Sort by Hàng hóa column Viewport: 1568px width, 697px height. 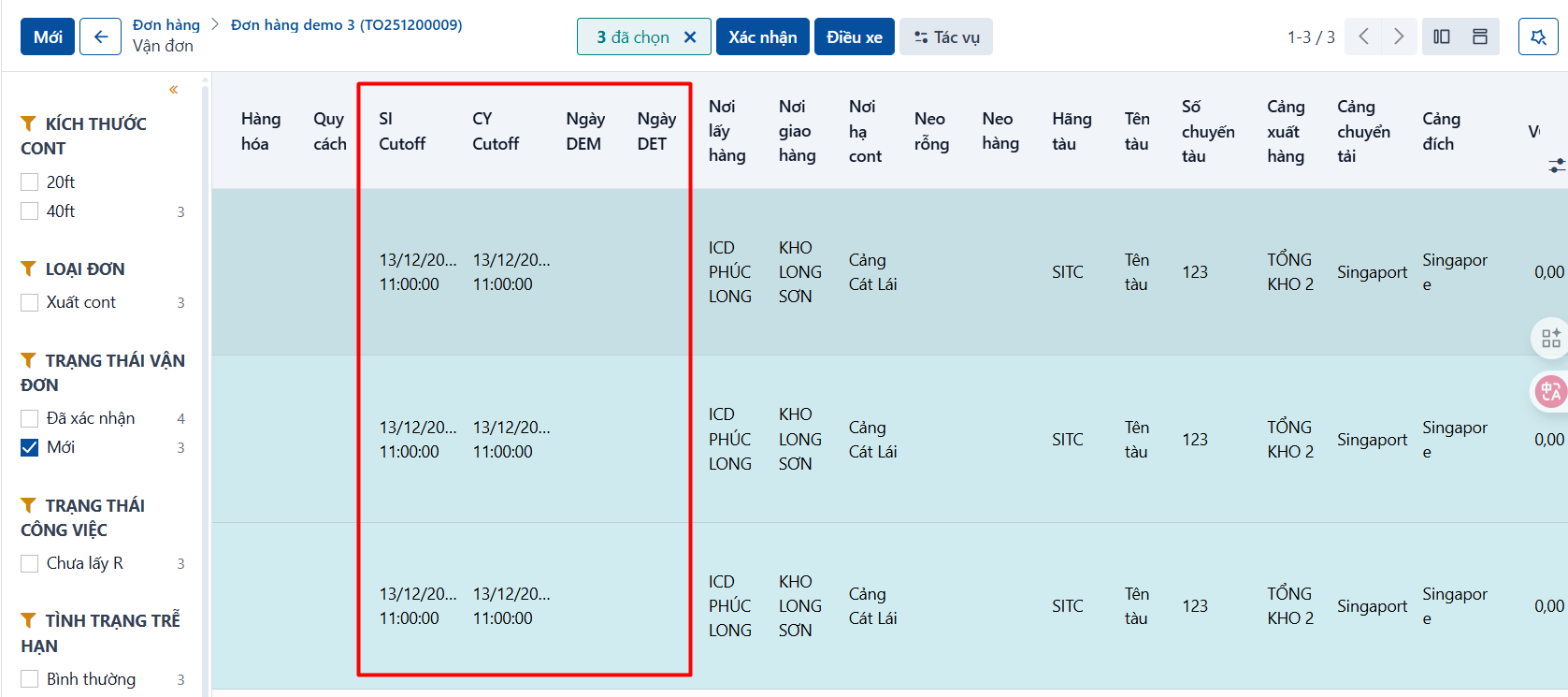coord(261,131)
